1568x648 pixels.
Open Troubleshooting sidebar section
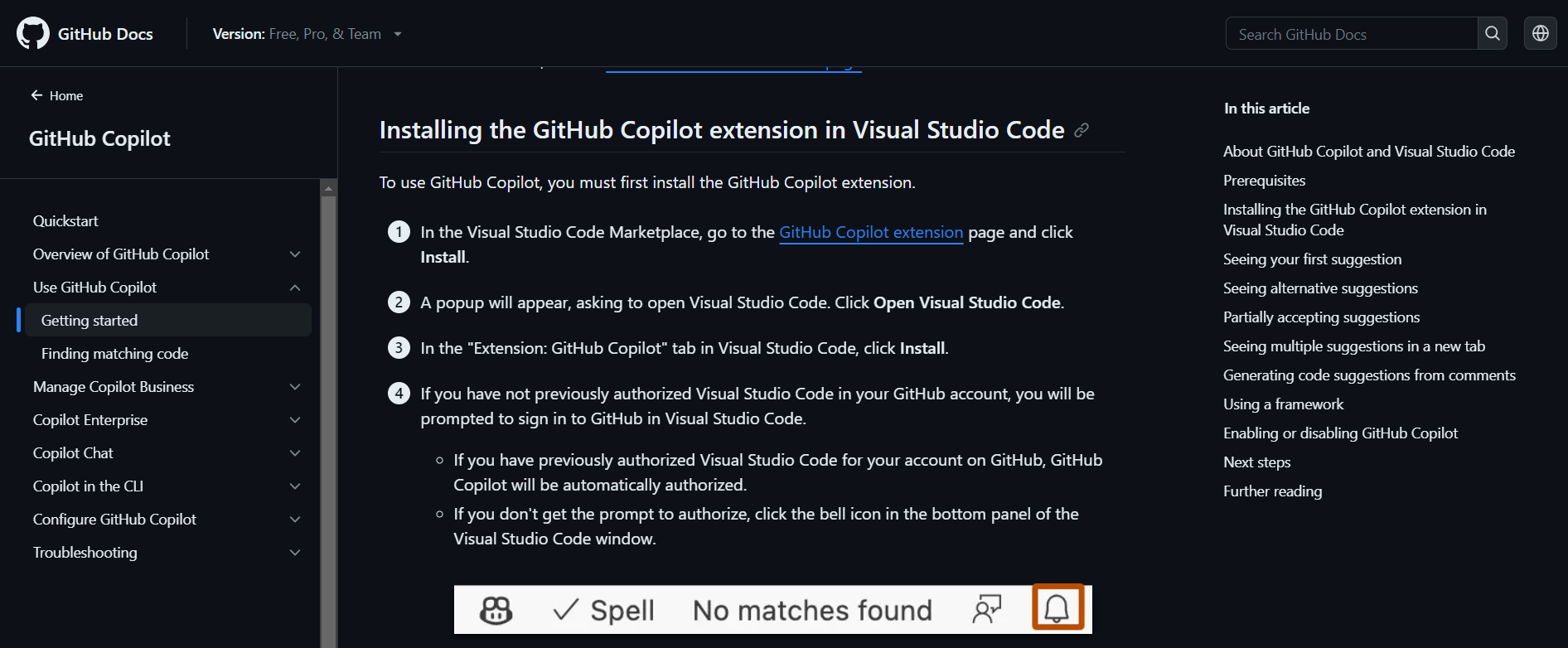pos(85,553)
